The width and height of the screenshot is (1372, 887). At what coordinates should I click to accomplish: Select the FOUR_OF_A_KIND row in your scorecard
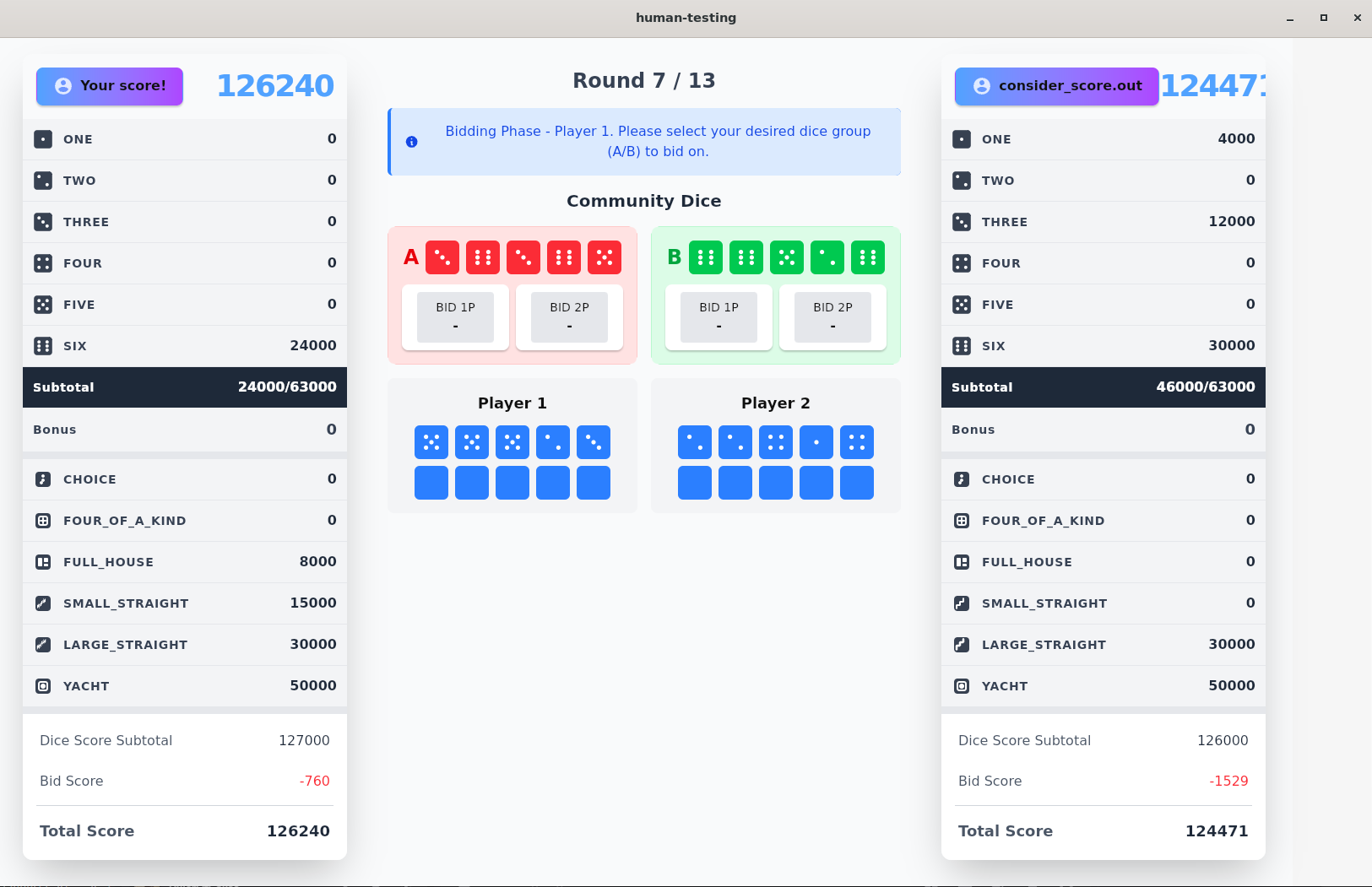click(x=185, y=521)
